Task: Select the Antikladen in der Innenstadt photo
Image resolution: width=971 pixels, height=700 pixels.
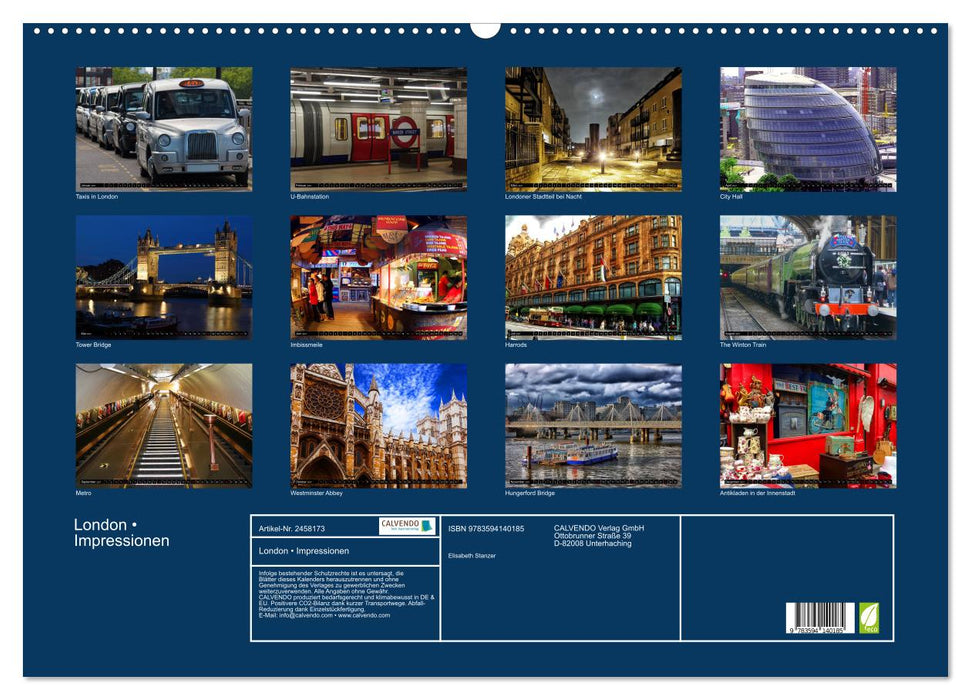Action: pos(808,426)
